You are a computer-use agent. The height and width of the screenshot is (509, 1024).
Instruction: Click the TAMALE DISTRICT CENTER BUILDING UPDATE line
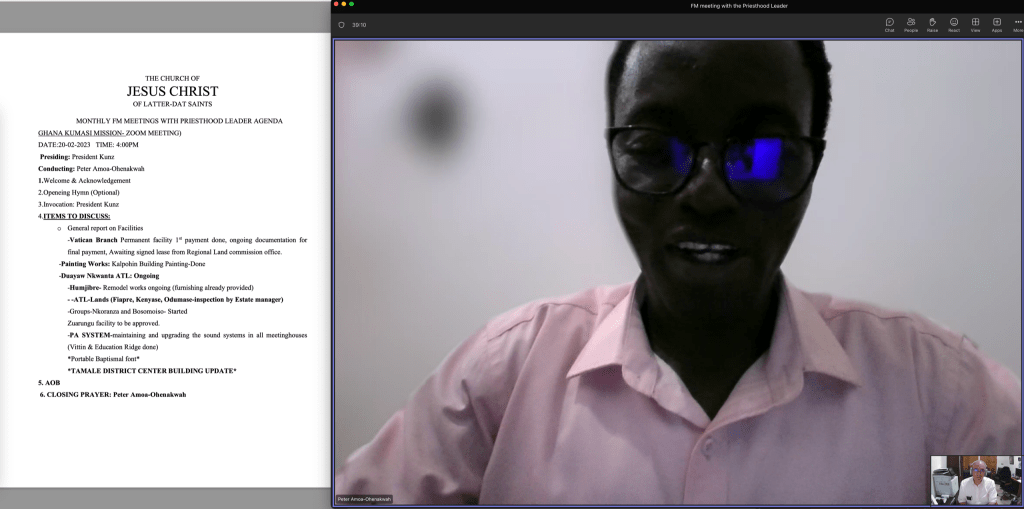[x=152, y=371]
